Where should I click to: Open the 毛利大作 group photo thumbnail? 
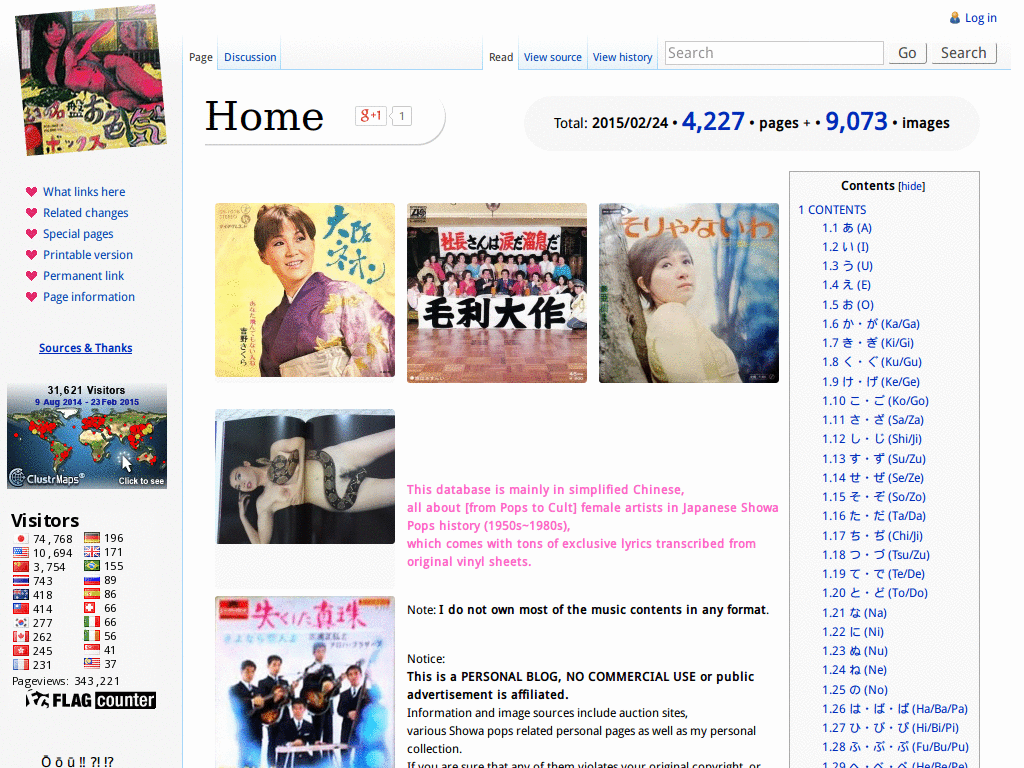tap(497, 293)
